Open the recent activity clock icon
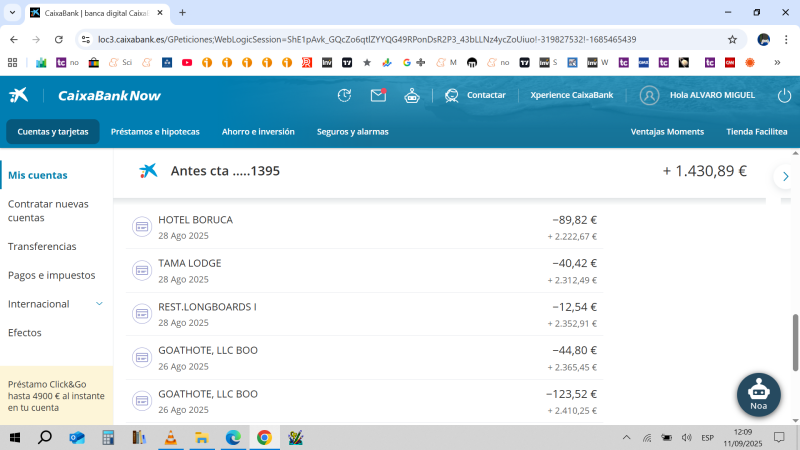 pos(344,95)
